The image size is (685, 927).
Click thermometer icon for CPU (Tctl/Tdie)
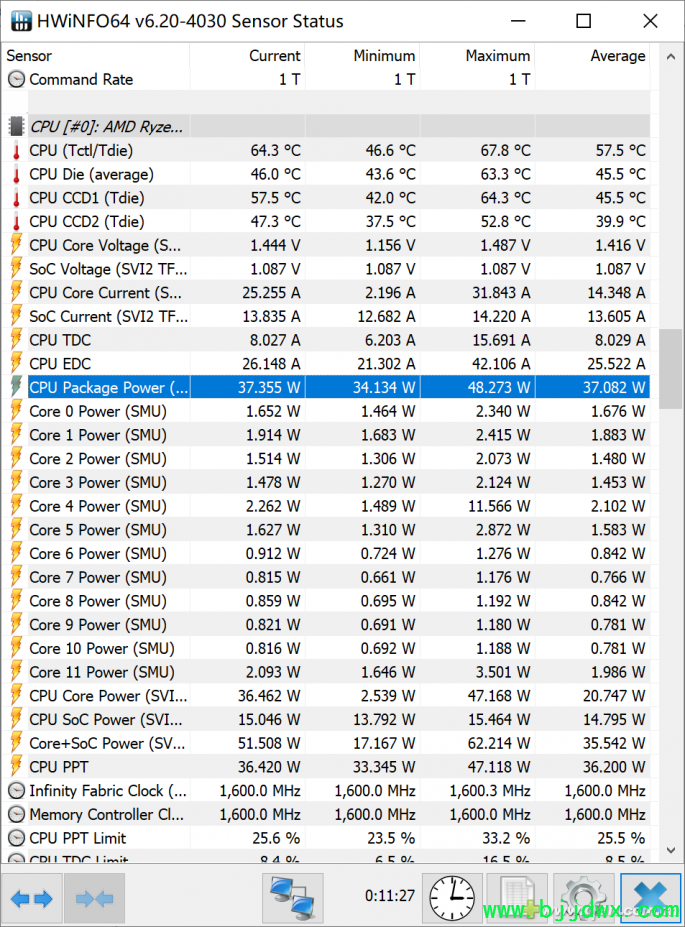point(17,151)
